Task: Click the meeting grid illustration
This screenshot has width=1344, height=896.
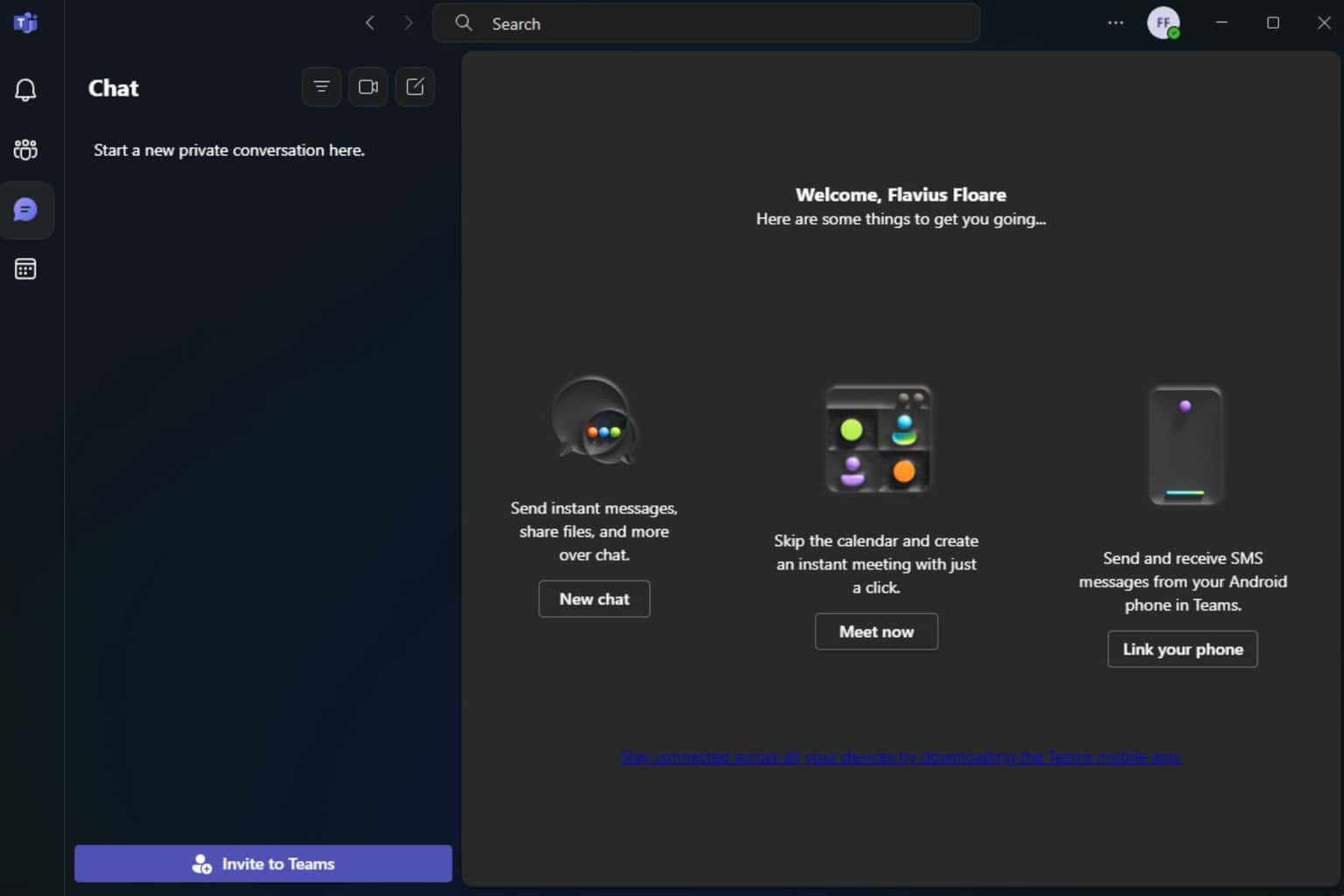Action: [x=878, y=439]
